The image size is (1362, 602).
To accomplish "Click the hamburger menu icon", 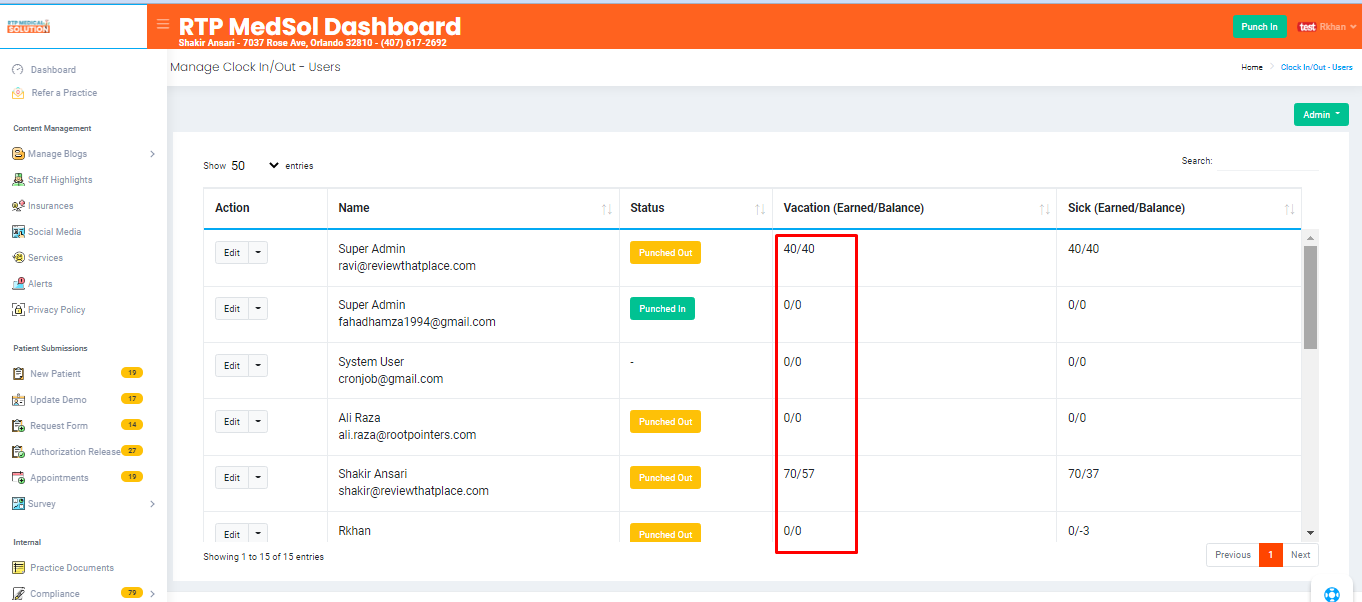I will click(163, 24).
